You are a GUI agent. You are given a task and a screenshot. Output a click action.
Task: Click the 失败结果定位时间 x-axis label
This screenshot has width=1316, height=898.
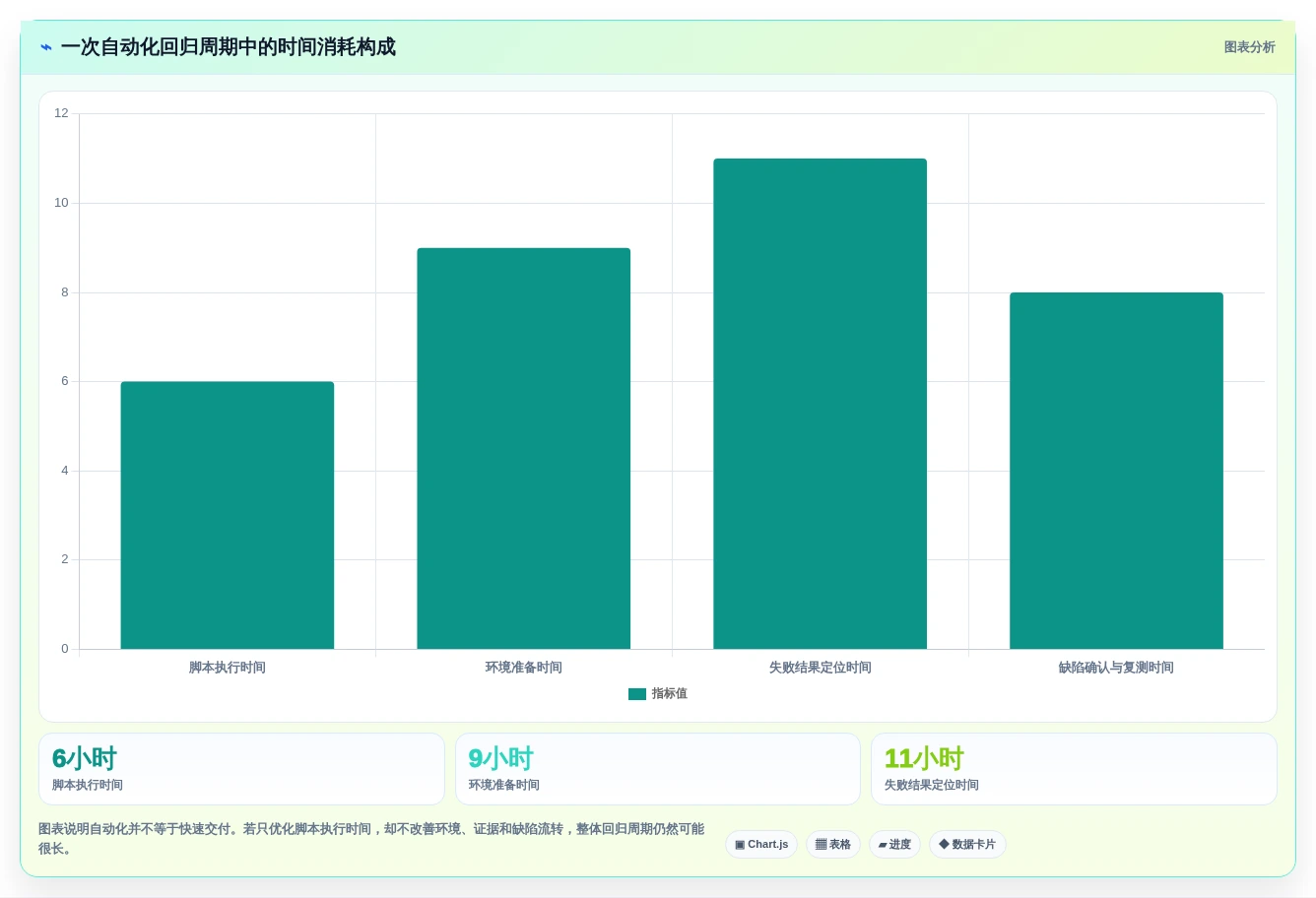[x=821, y=668]
